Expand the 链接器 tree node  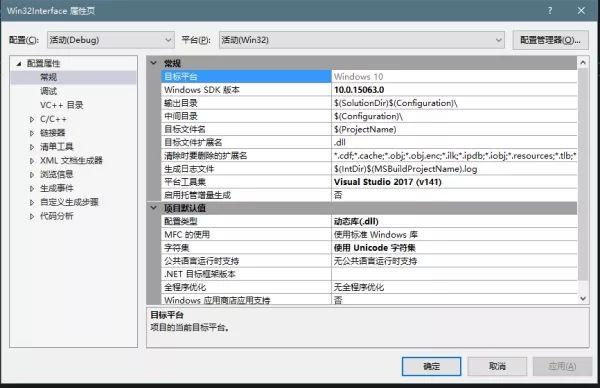(x=32, y=133)
